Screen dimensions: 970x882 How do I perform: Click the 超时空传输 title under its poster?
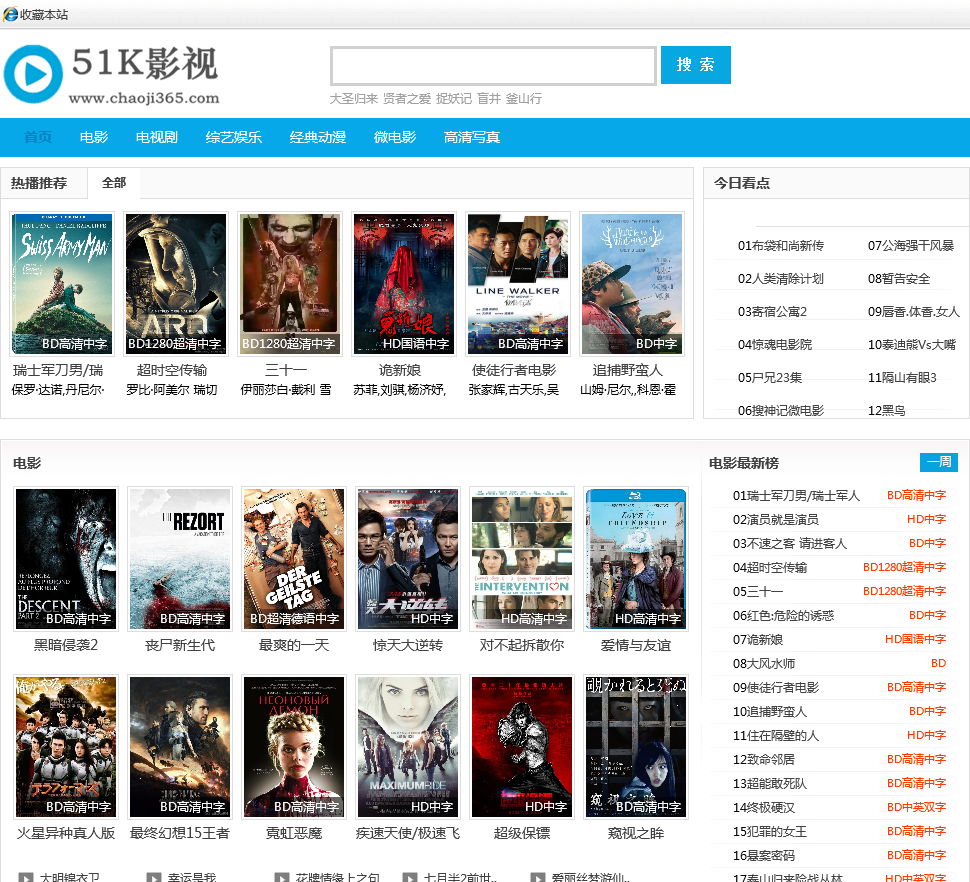pyautogui.click(x=172, y=370)
